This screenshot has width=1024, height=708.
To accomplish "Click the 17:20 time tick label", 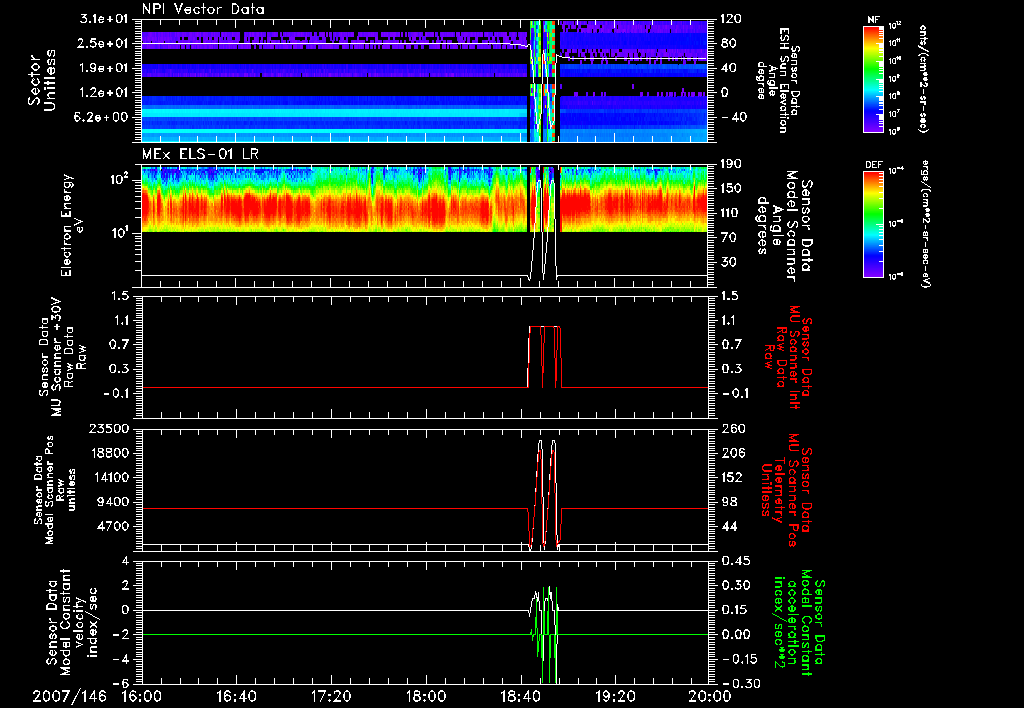I will point(331,696).
